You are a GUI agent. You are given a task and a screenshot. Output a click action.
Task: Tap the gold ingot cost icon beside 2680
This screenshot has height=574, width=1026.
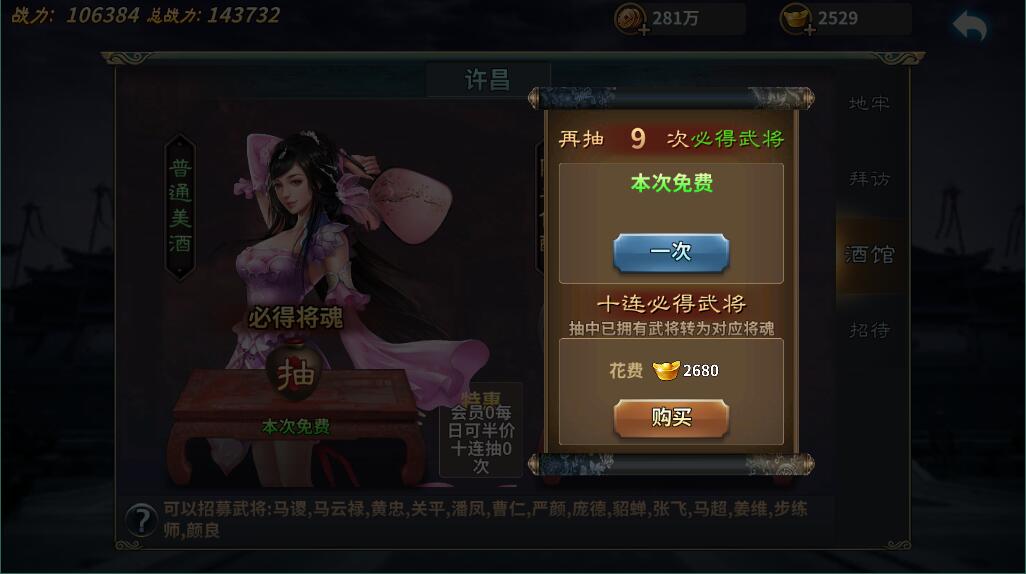[x=666, y=370]
